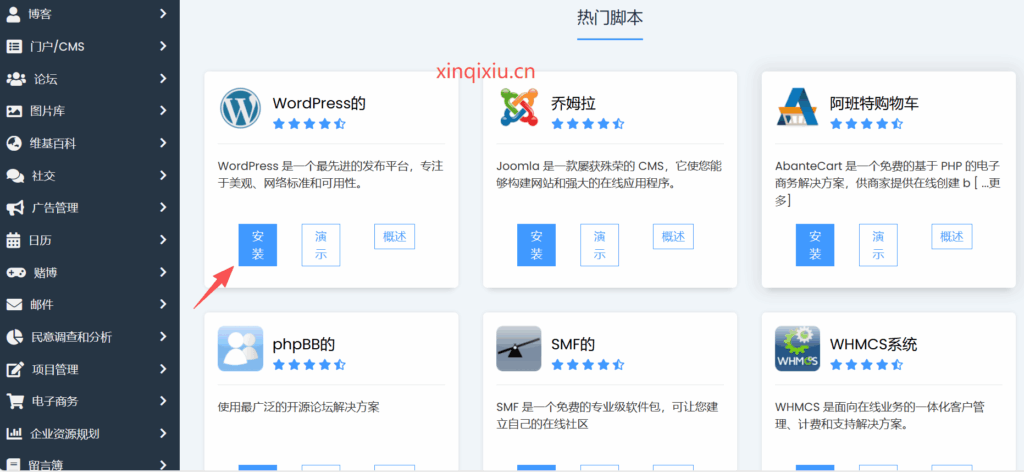Select 邮件 in the sidebar
1024x472 pixels.
[x=42, y=304]
